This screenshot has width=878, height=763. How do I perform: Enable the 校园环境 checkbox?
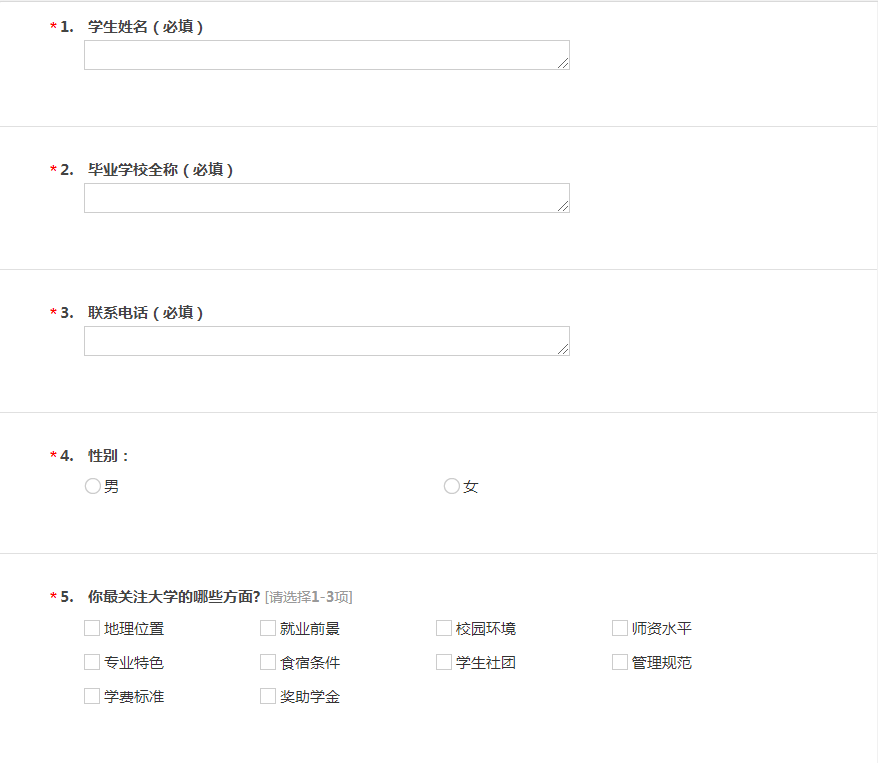[444, 628]
